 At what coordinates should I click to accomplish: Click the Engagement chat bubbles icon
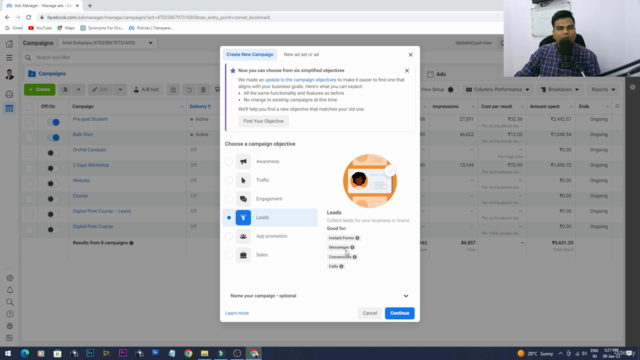243,199
